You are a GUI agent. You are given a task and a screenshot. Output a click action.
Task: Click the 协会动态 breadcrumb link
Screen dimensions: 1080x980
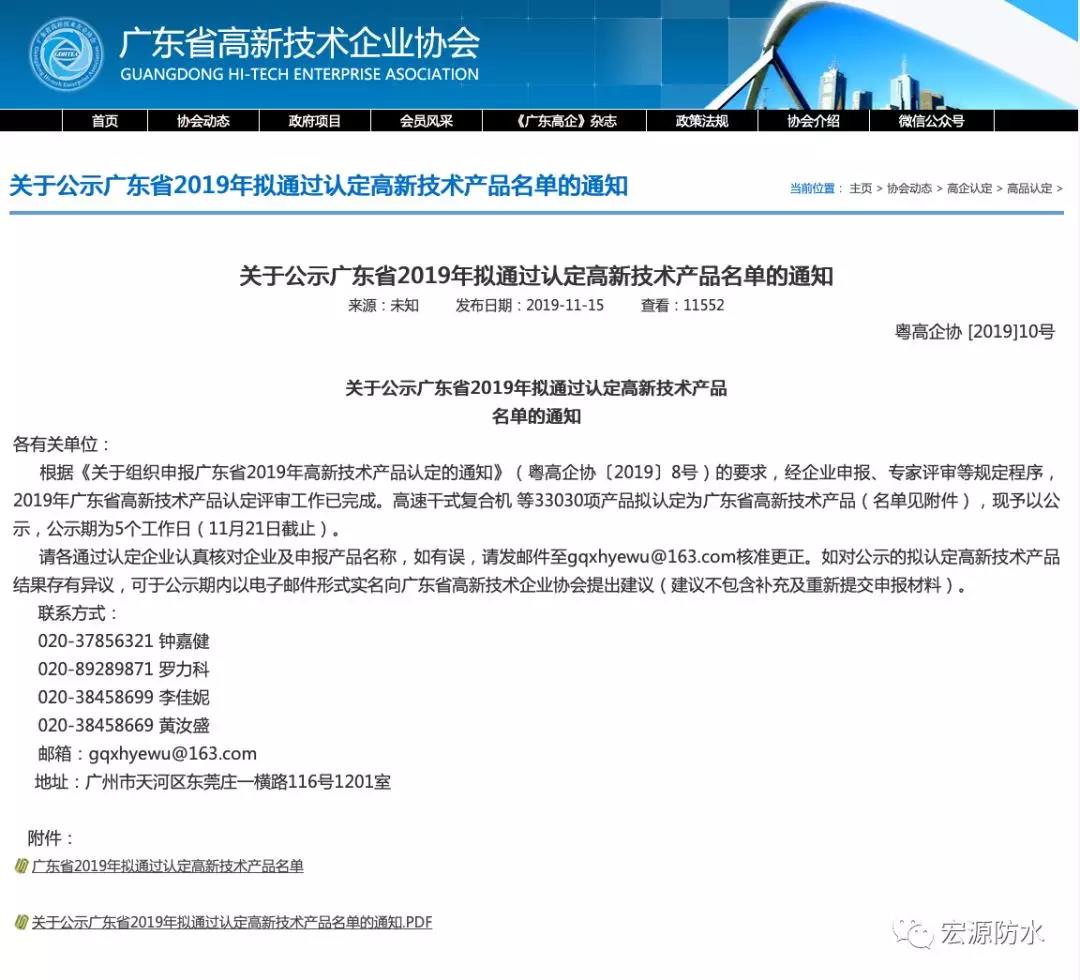(909, 188)
